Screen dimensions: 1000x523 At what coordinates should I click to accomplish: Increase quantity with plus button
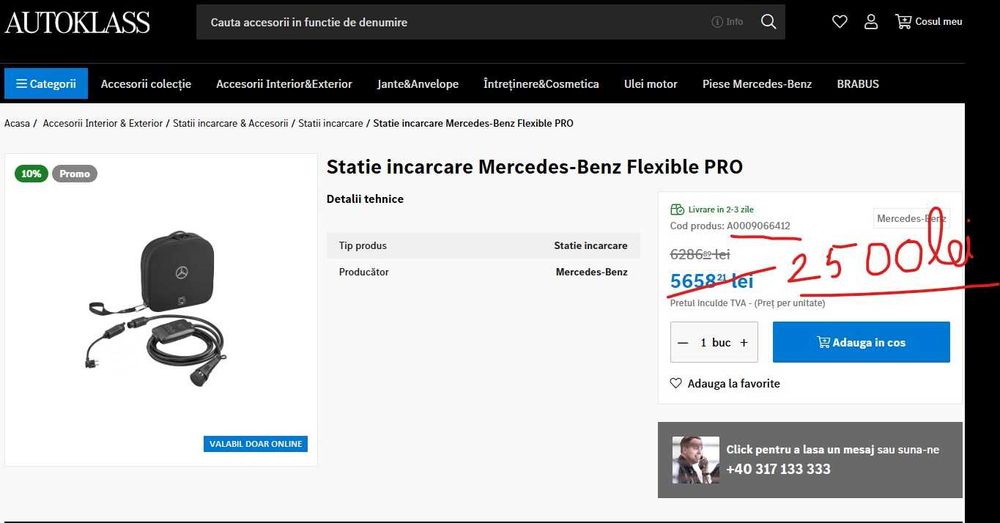(x=744, y=342)
